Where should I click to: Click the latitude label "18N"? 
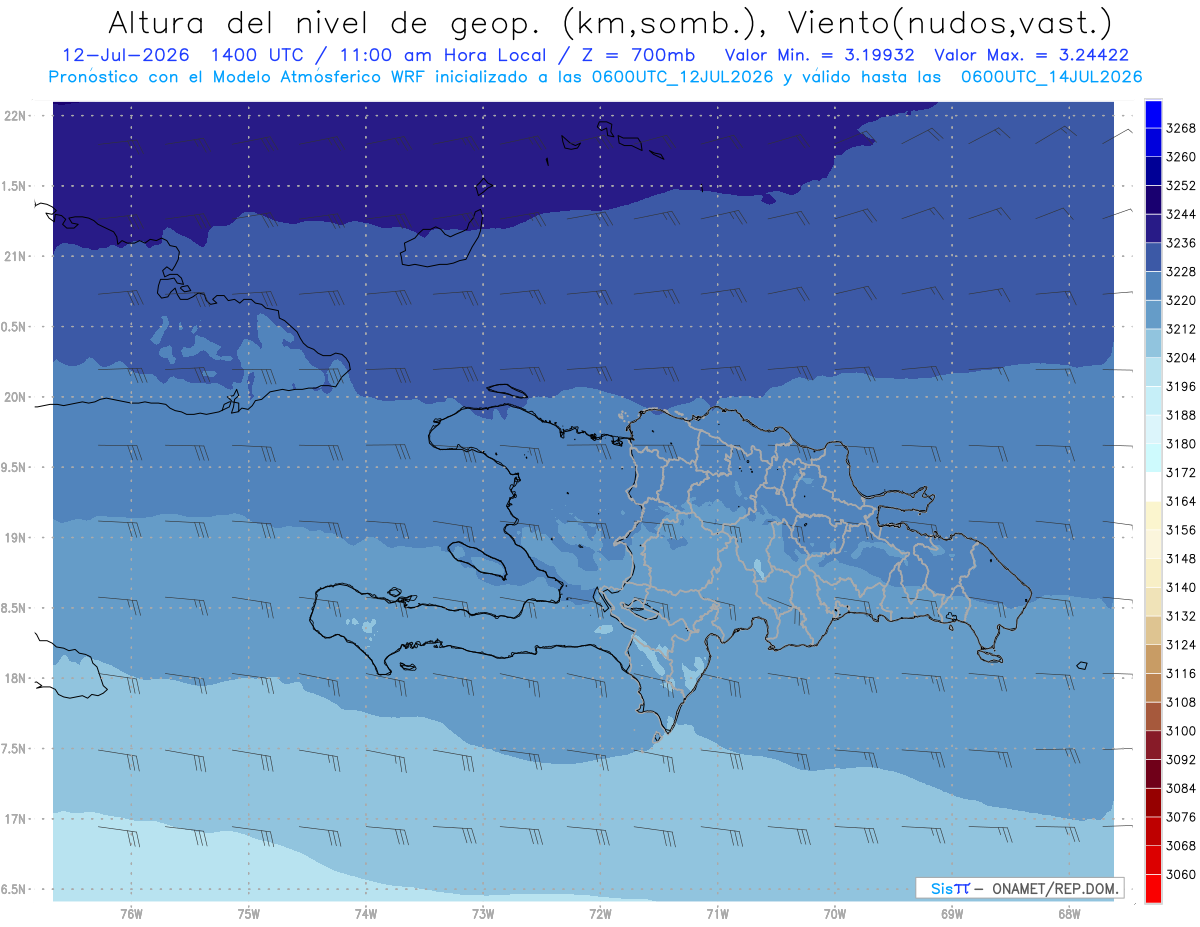click(x=16, y=678)
